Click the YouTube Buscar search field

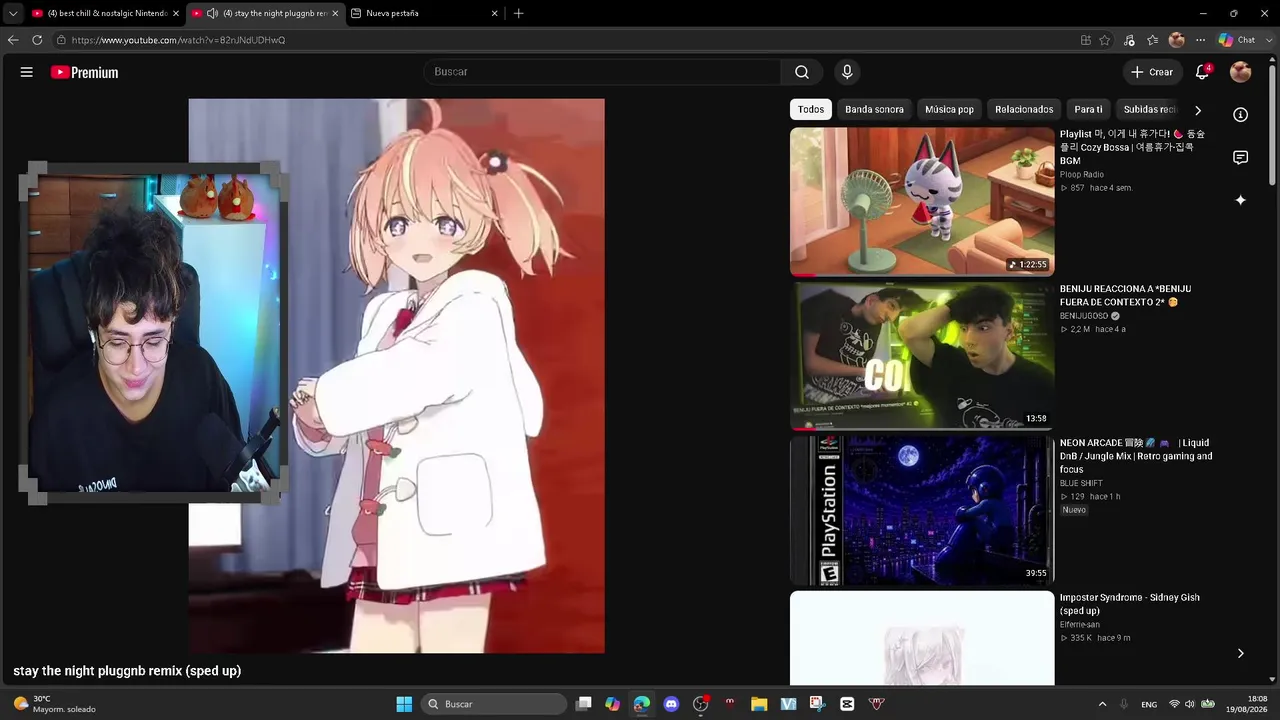click(x=602, y=72)
